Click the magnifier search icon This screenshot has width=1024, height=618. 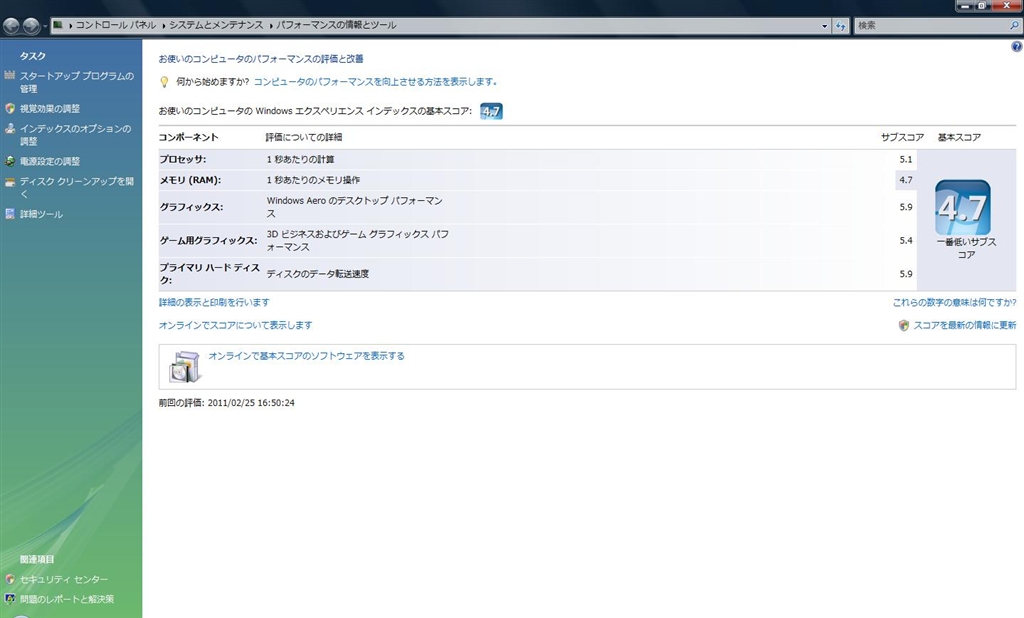tap(1014, 25)
